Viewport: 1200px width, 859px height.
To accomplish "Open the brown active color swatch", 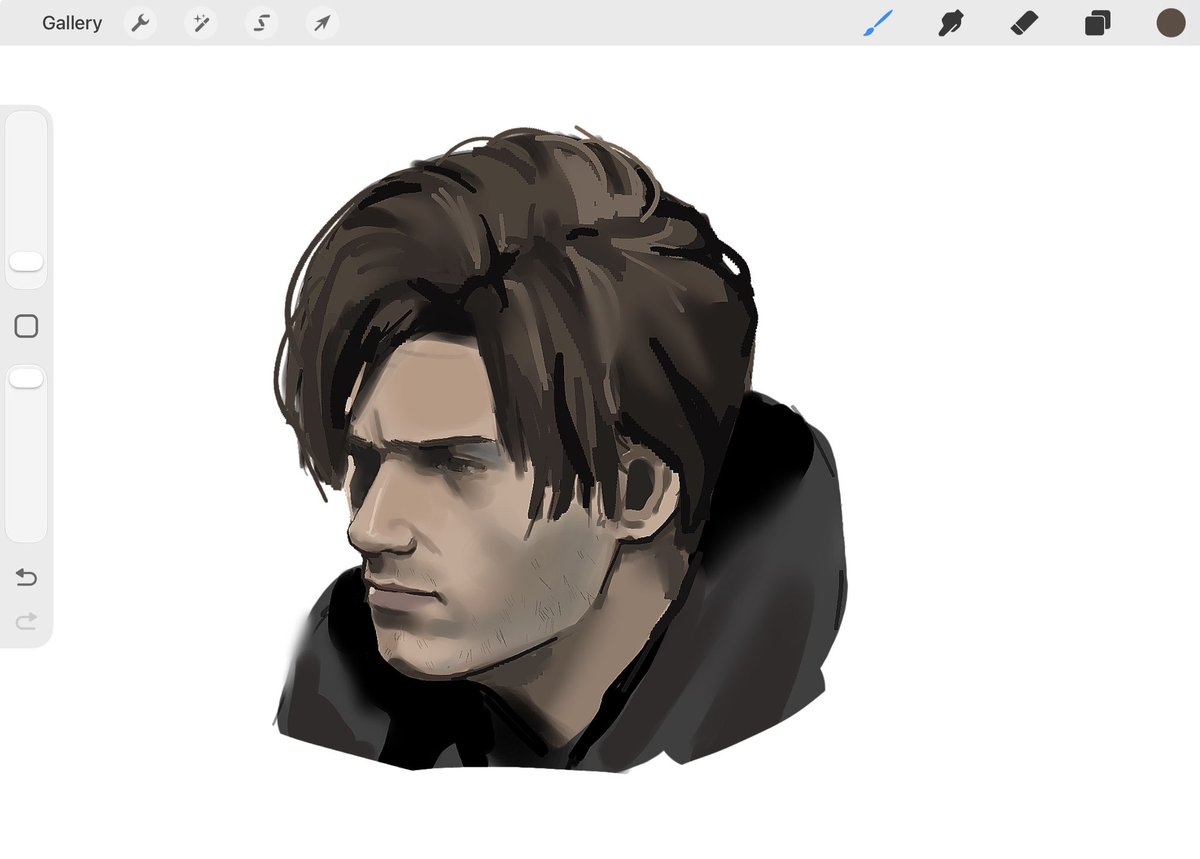I will click(1170, 23).
